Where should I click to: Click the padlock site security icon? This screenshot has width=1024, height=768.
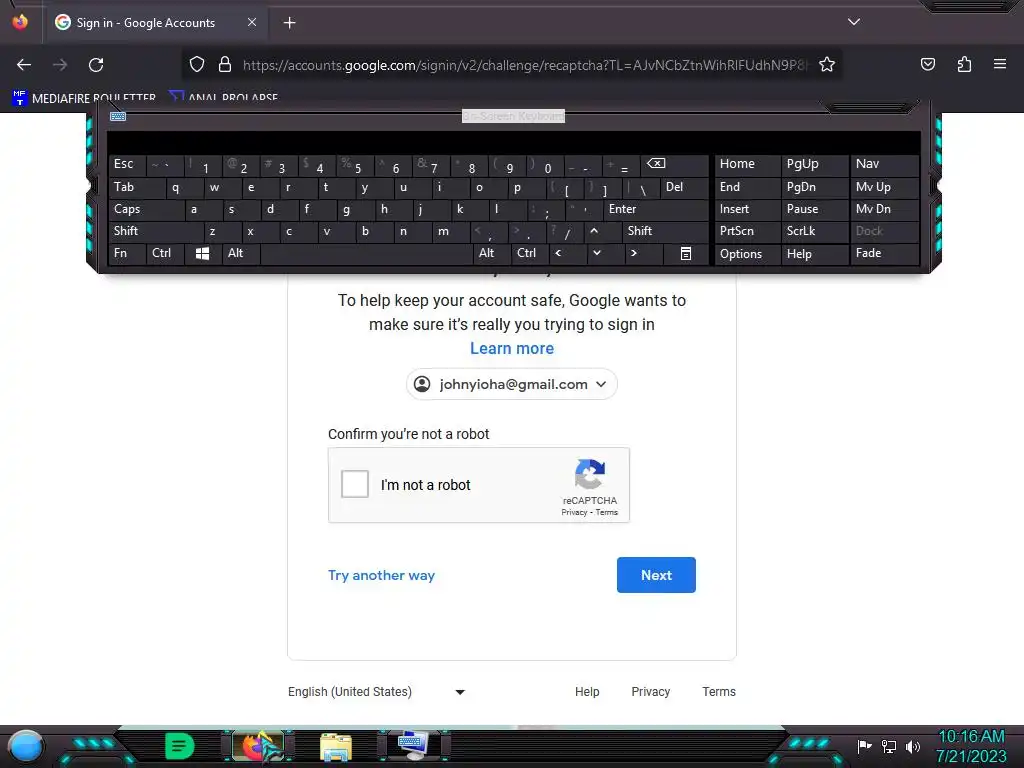coord(225,65)
